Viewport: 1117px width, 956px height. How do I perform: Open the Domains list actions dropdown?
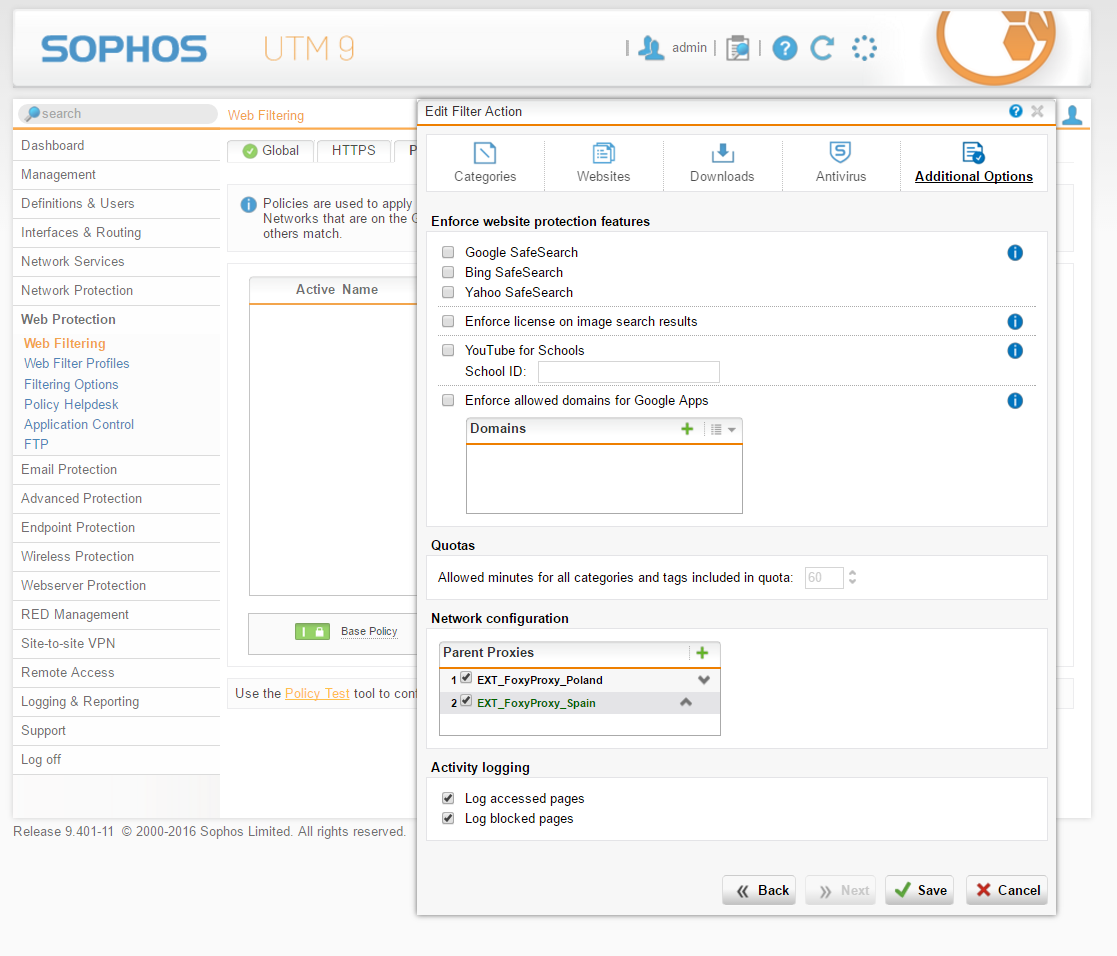pyautogui.click(x=723, y=429)
